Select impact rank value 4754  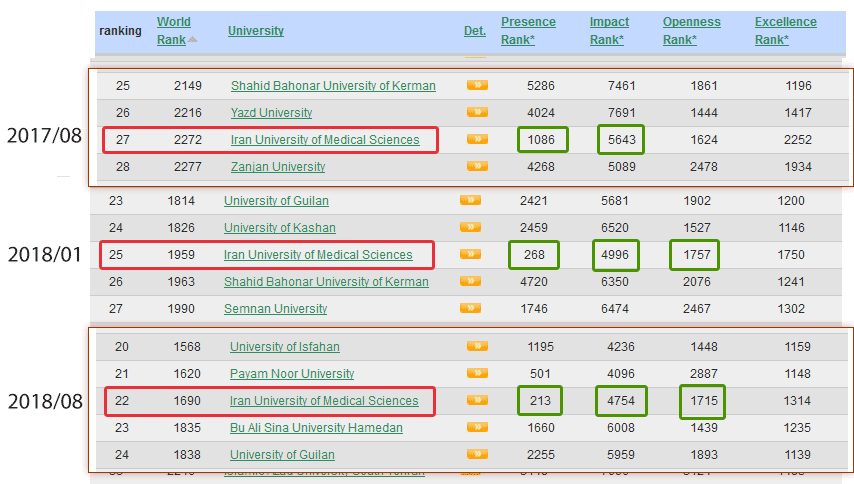pyautogui.click(x=621, y=401)
